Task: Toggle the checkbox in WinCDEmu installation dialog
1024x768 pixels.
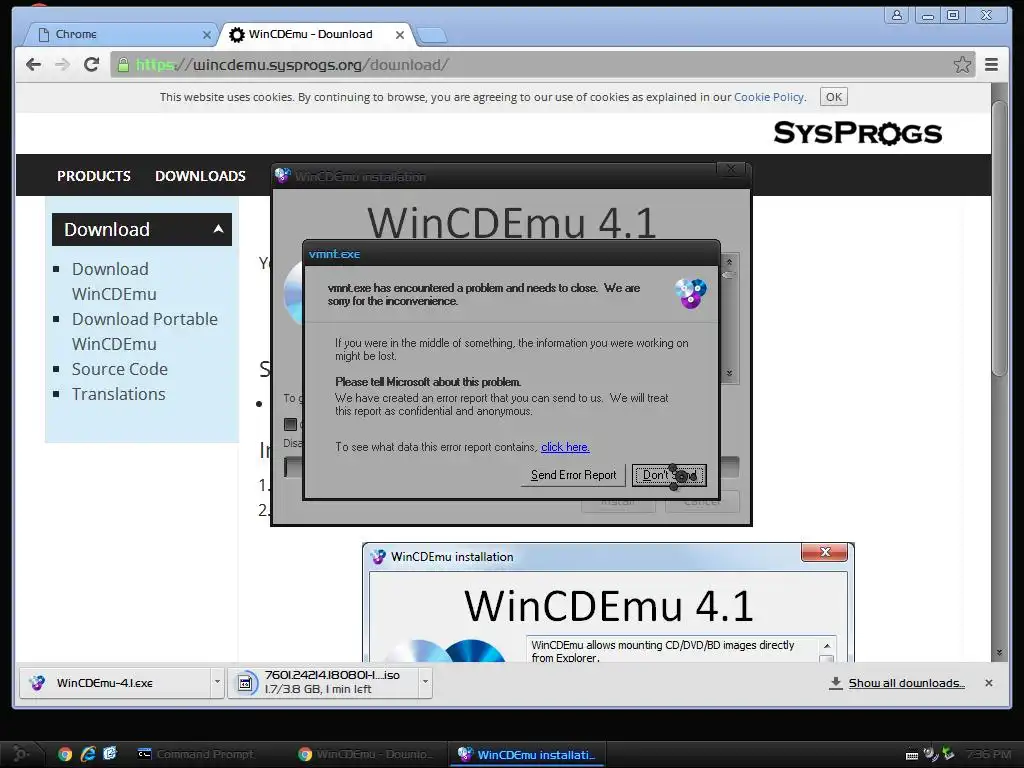Action: coord(291,424)
